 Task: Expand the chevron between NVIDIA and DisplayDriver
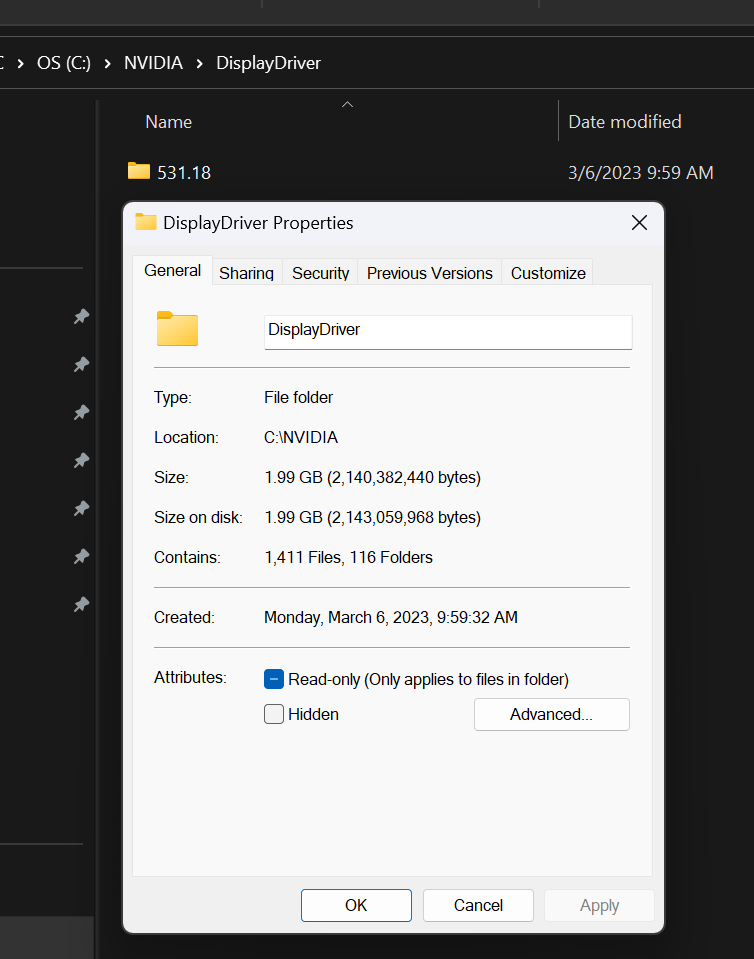pos(199,63)
